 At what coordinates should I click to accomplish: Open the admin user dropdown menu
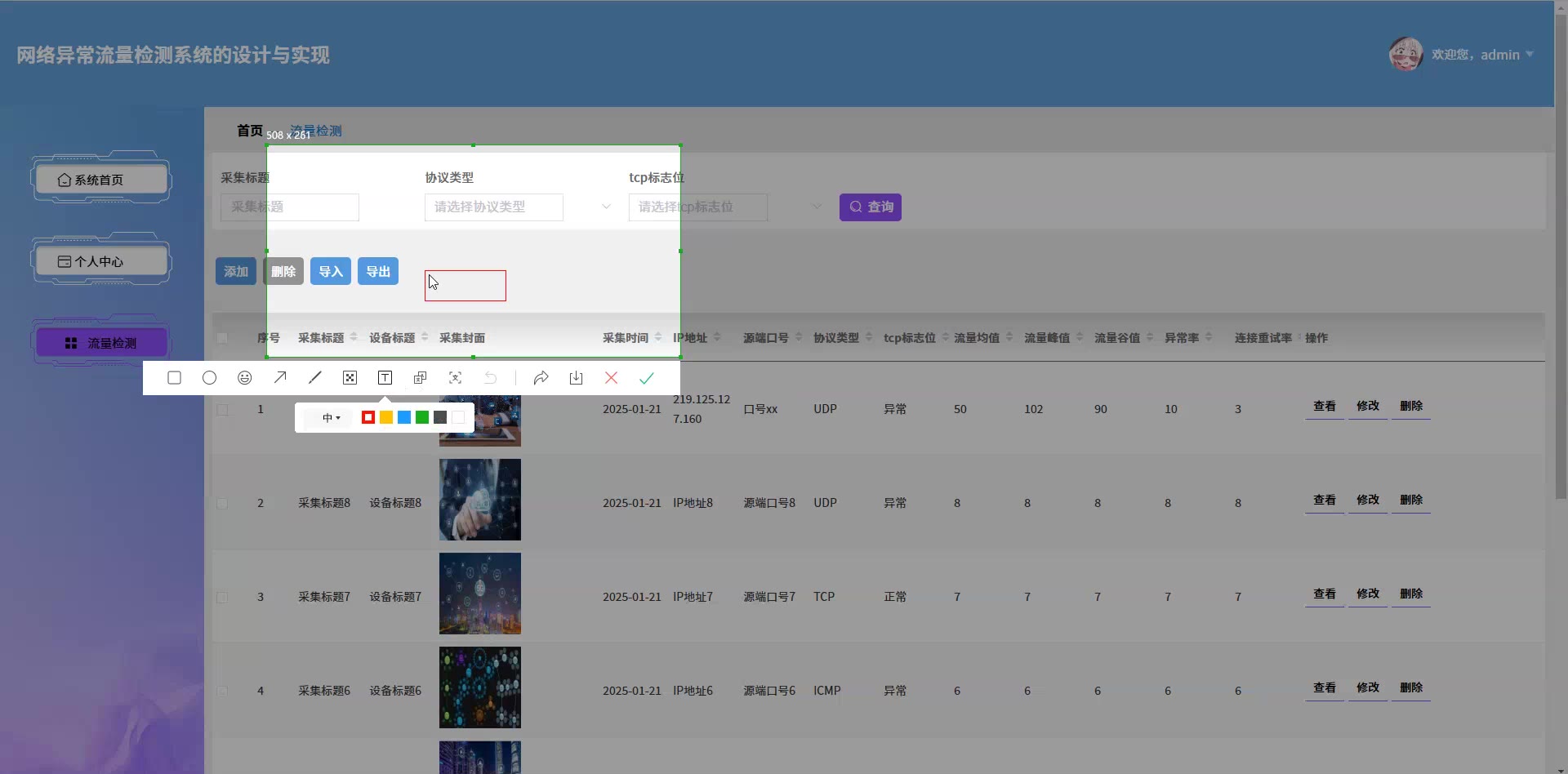pyautogui.click(x=1482, y=55)
